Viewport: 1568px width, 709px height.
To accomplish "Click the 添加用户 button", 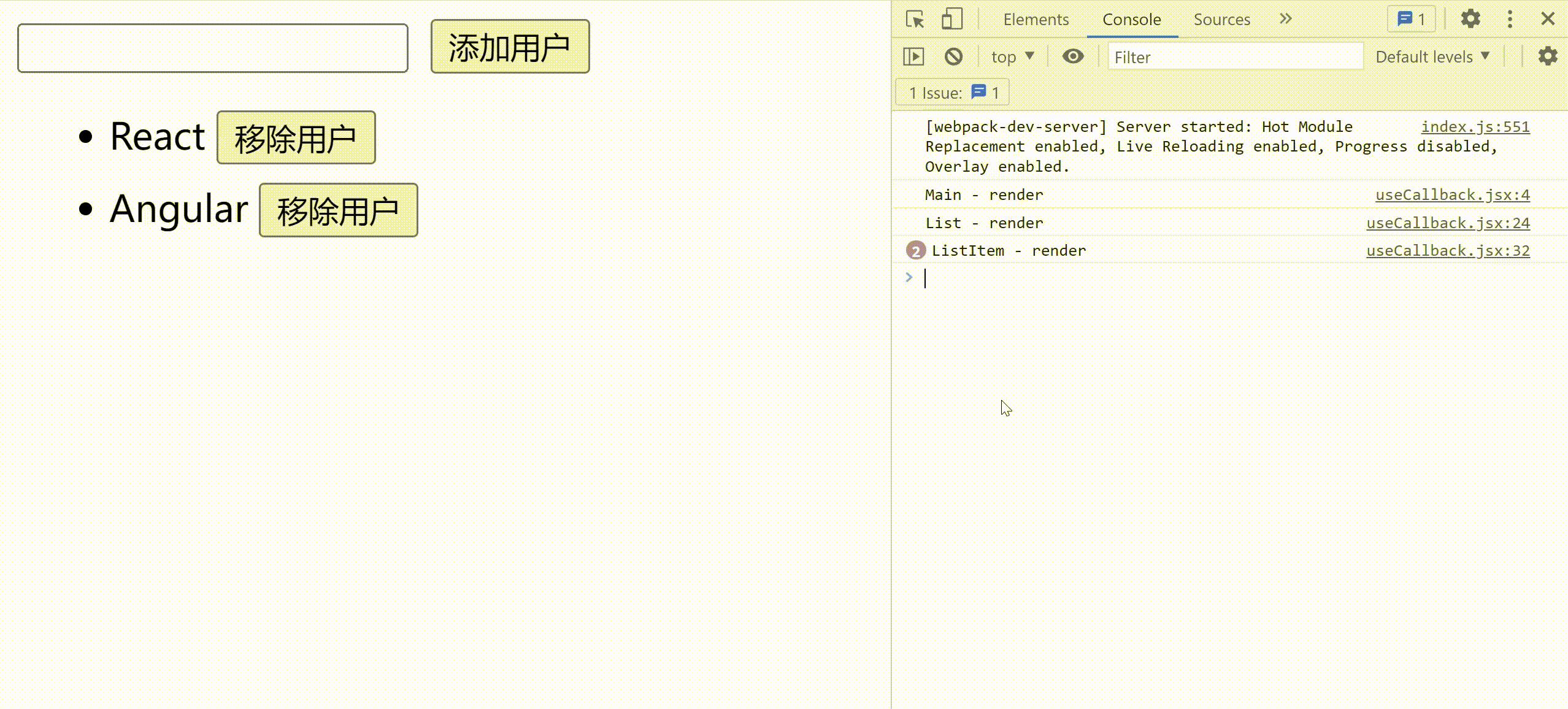I will [x=510, y=47].
